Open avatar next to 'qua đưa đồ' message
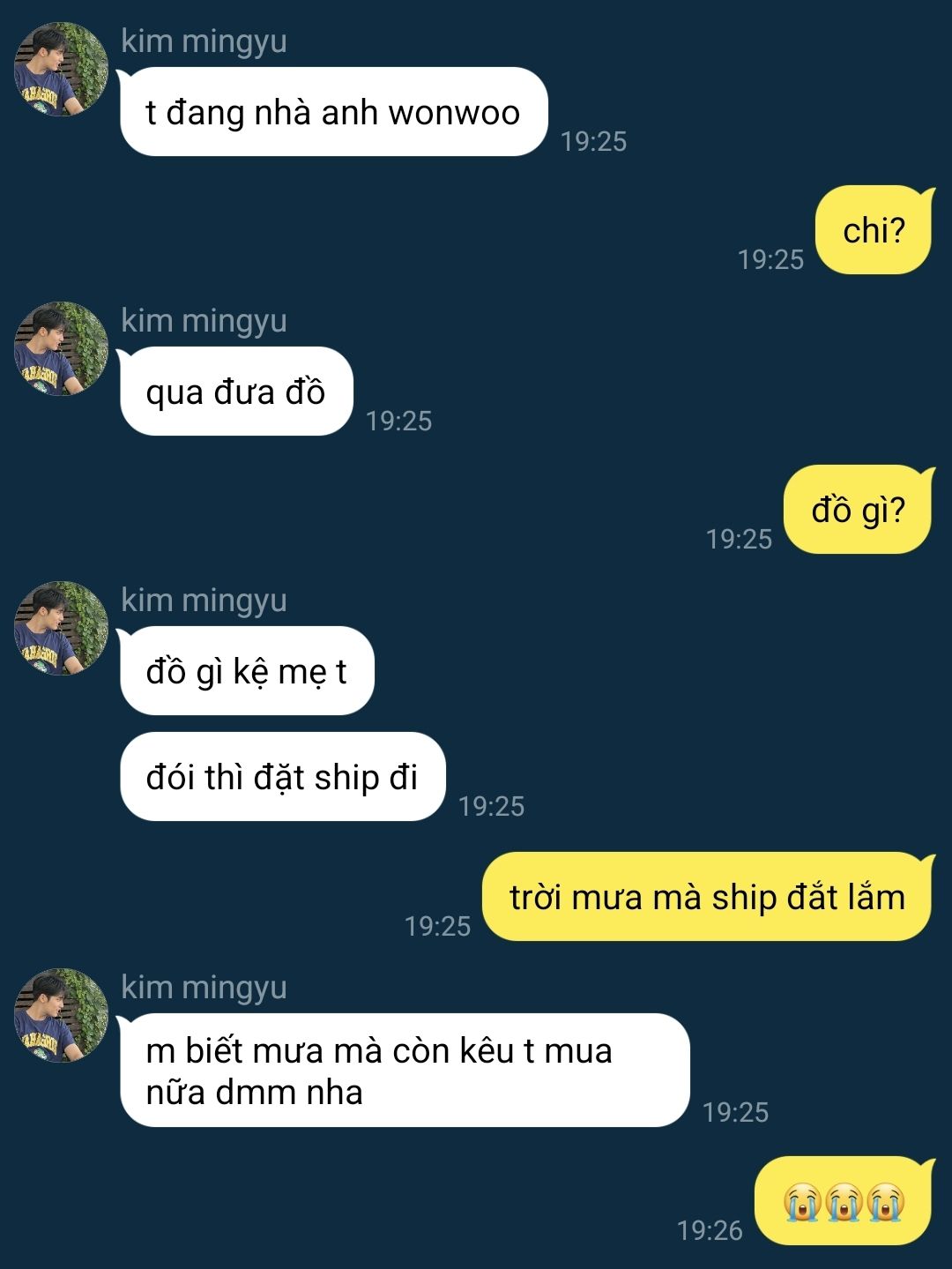Image resolution: width=952 pixels, height=1269 pixels. 61,348
